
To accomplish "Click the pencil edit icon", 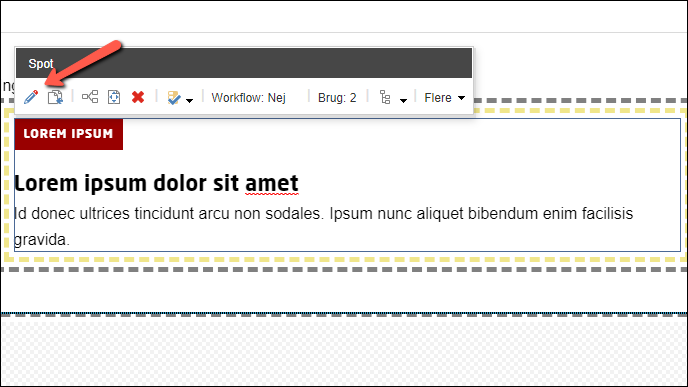I will 31,97.
